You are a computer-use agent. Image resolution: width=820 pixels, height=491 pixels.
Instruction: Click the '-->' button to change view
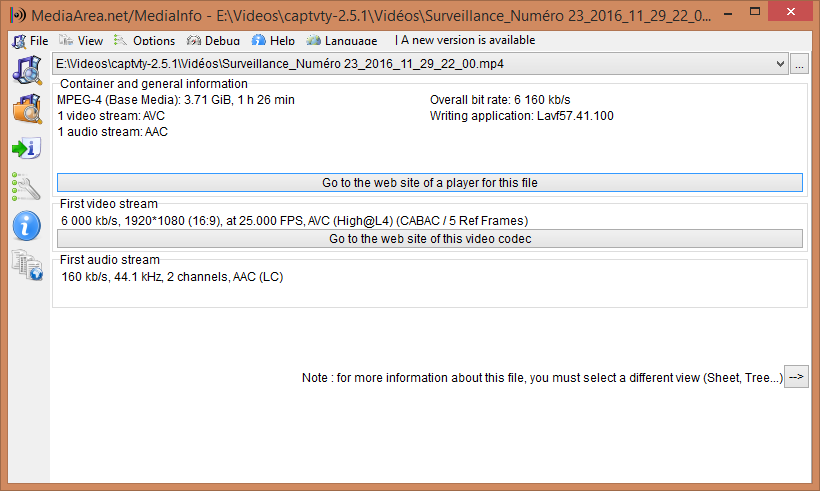(796, 376)
